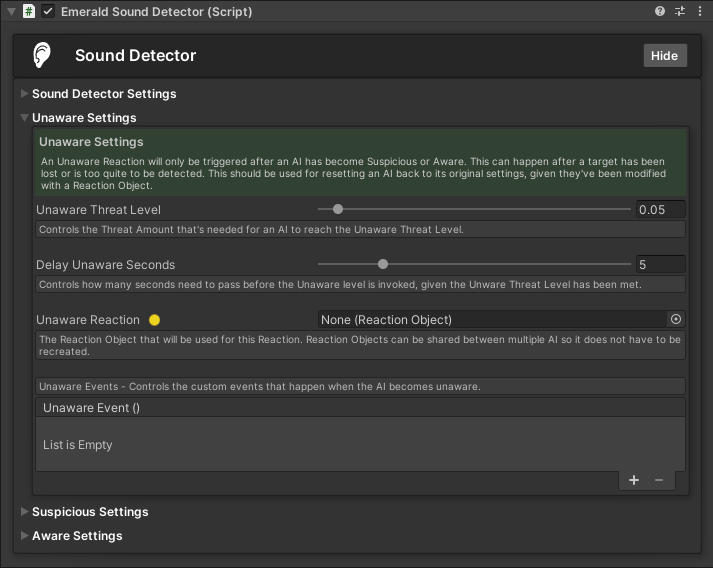The image size is (713, 568).
Task: Click the None (Reaction Object) field
Action: (491, 319)
